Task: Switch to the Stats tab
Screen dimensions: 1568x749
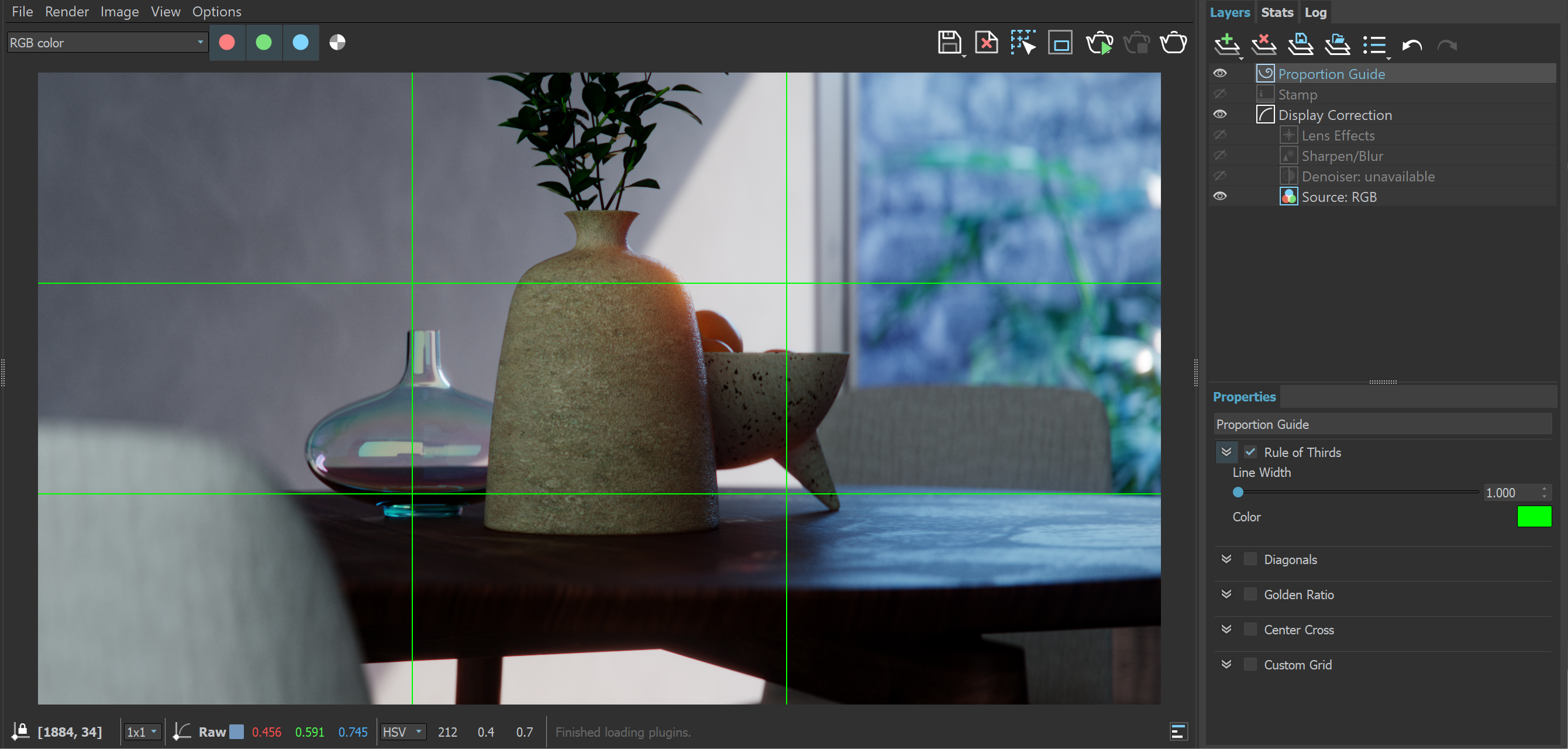Action: click(1277, 12)
